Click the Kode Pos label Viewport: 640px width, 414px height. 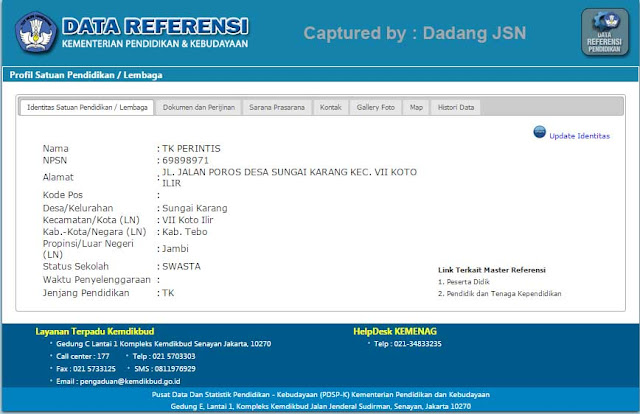pos(62,195)
